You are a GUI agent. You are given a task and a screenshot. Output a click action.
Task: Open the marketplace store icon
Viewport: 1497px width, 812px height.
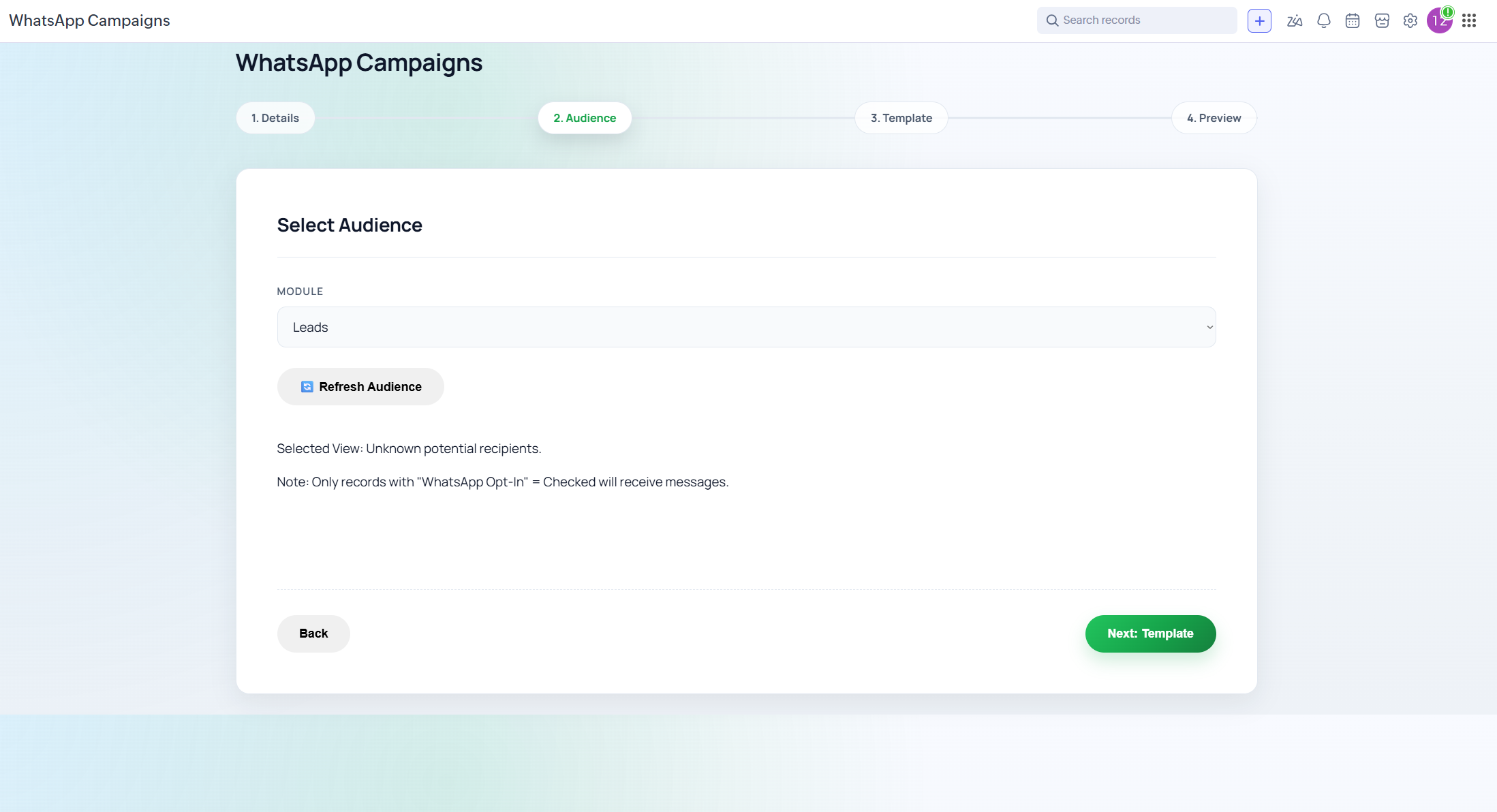coord(1382,20)
